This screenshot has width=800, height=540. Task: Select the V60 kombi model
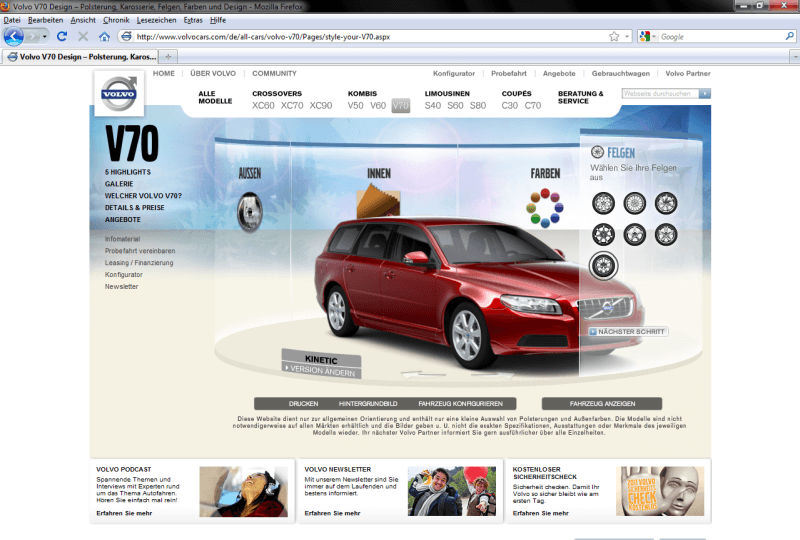(x=378, y=106)
